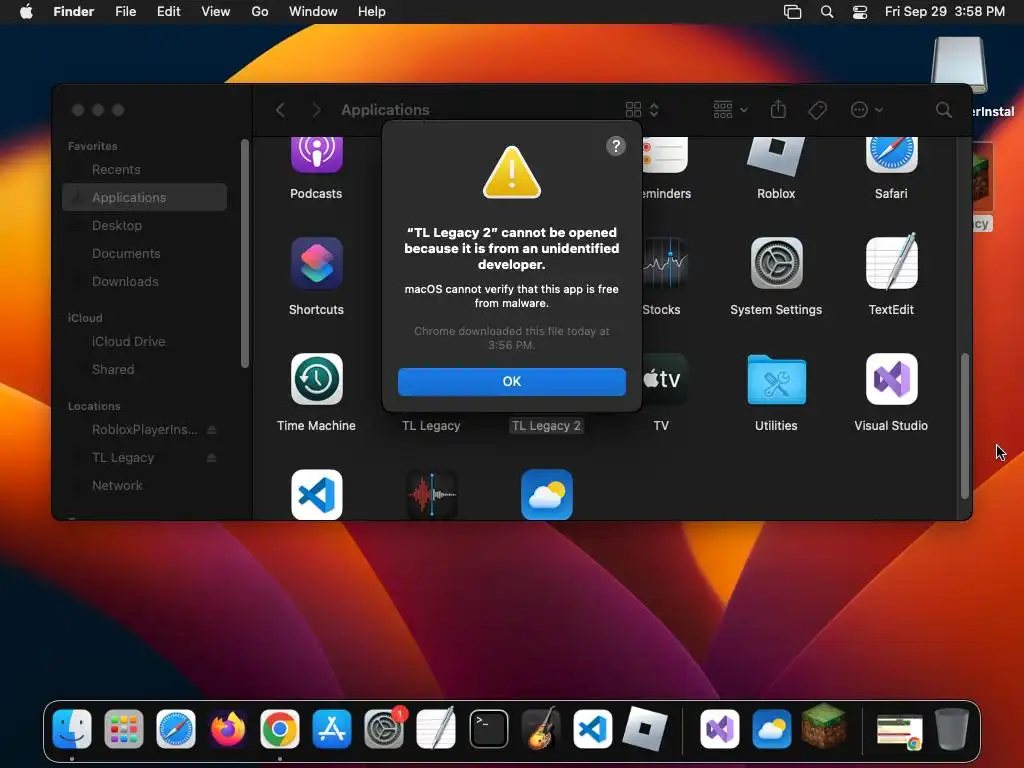Open the Window menu
1024x768 pixels.
(x=313, y=12)
